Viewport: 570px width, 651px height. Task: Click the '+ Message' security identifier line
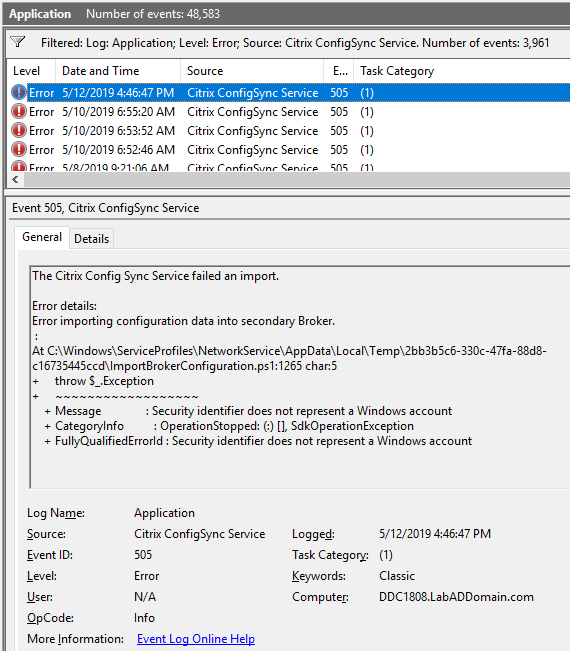[x=248, y=411]
